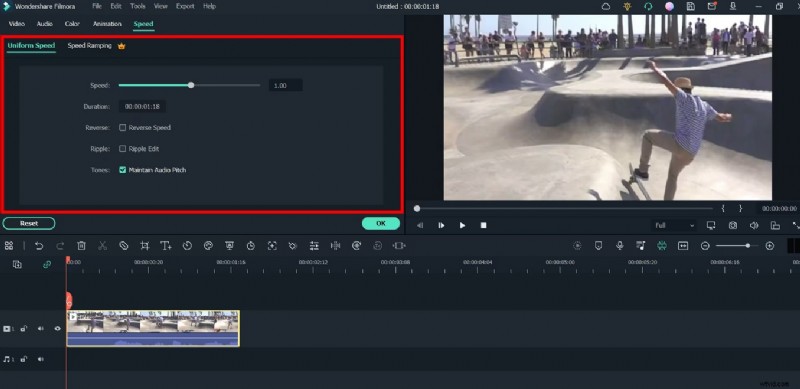Screen dimensions: 800x389
Task: Click the Reset button
Action: (29, 223)
